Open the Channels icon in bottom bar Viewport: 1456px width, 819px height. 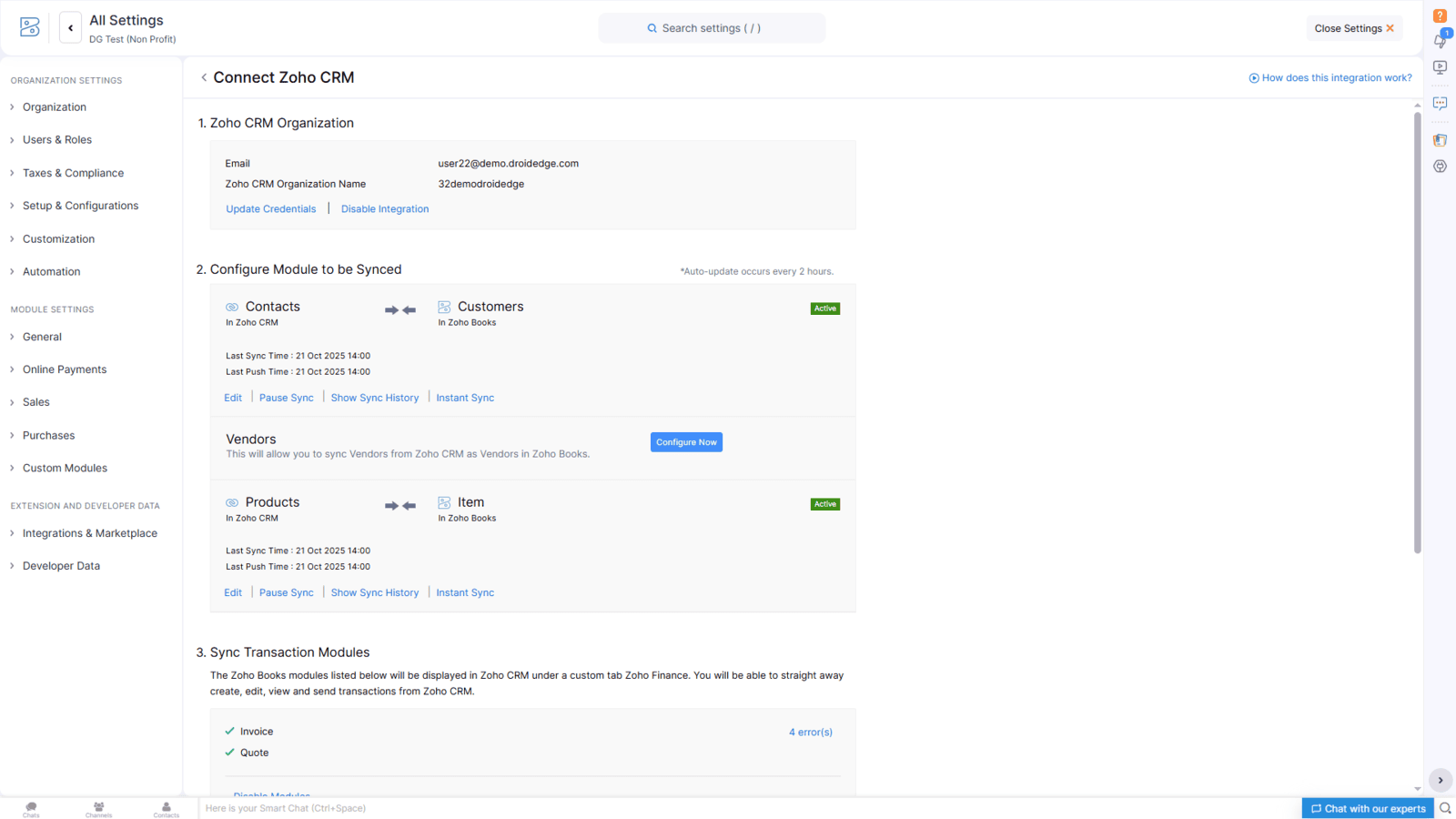click(x=98, y=809)
